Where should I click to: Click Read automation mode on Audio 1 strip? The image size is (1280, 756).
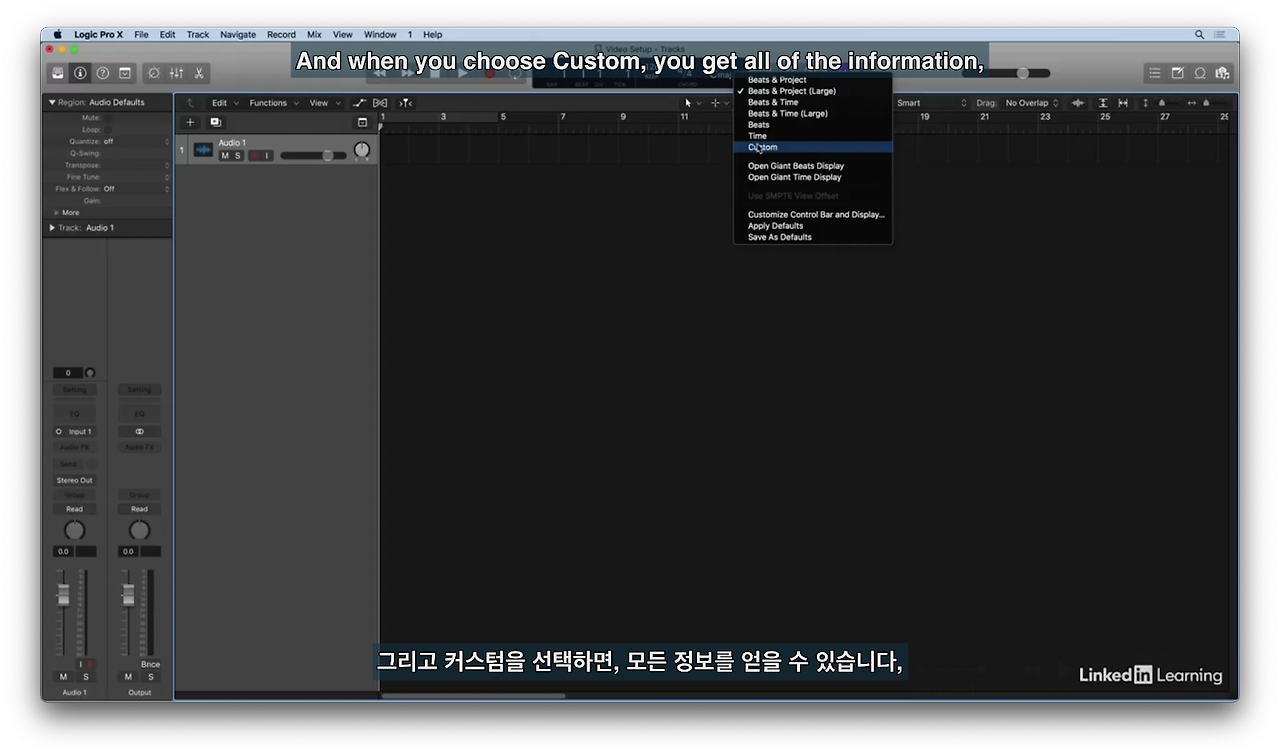pyautogui.click(x=75, y=509)
